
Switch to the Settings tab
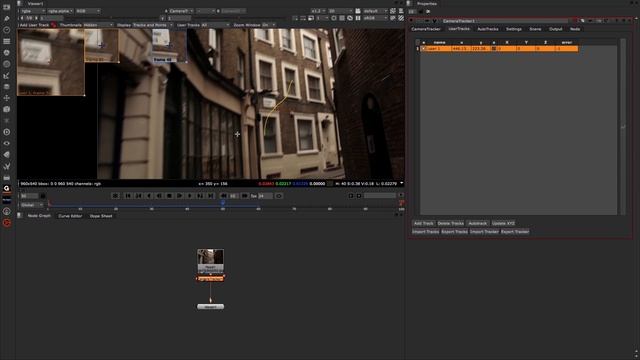tap(514, 29)
